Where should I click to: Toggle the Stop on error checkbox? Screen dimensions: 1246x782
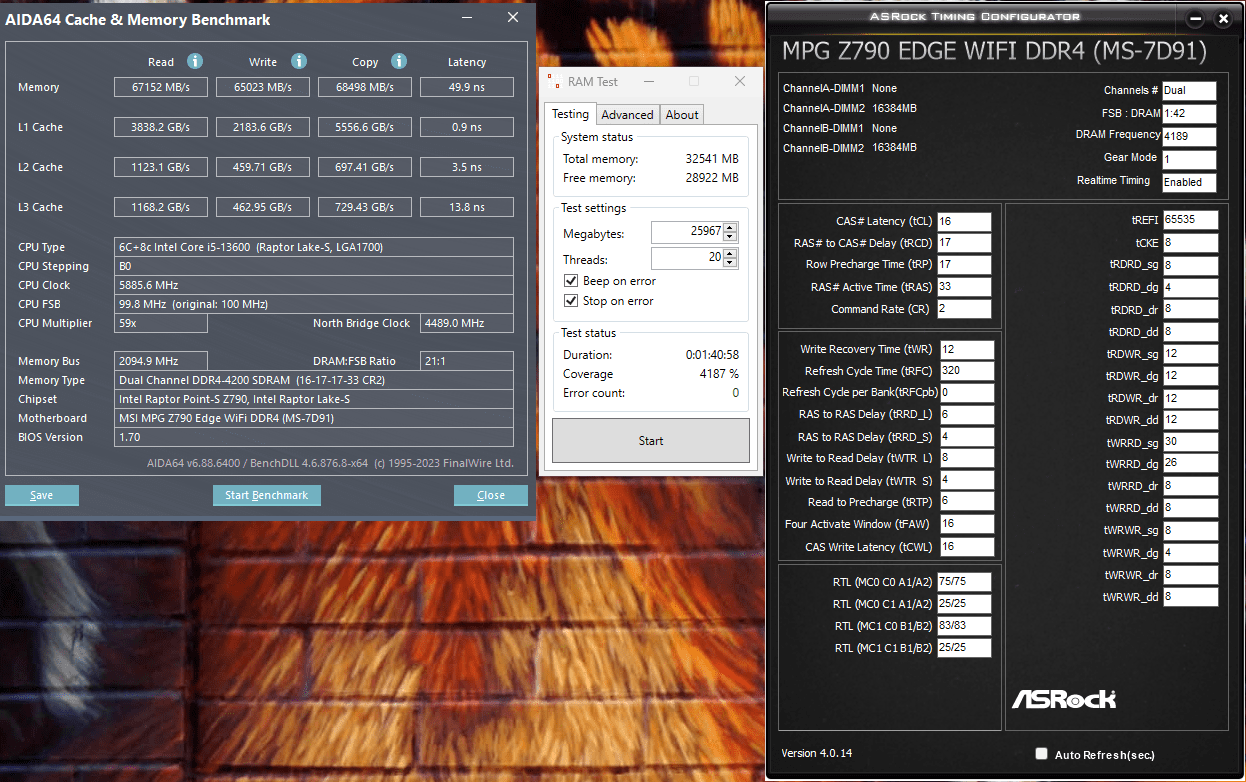pos(571,300)
